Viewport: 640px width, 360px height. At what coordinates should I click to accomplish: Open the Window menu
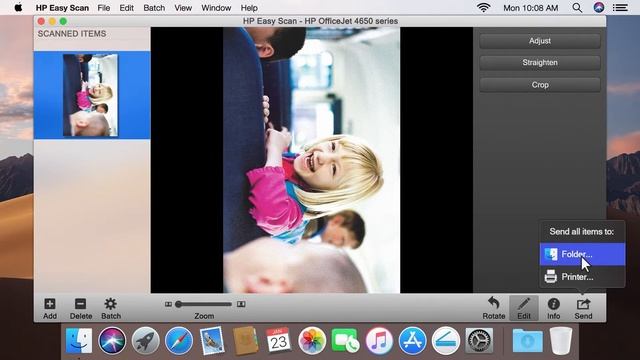click(216, 8)
